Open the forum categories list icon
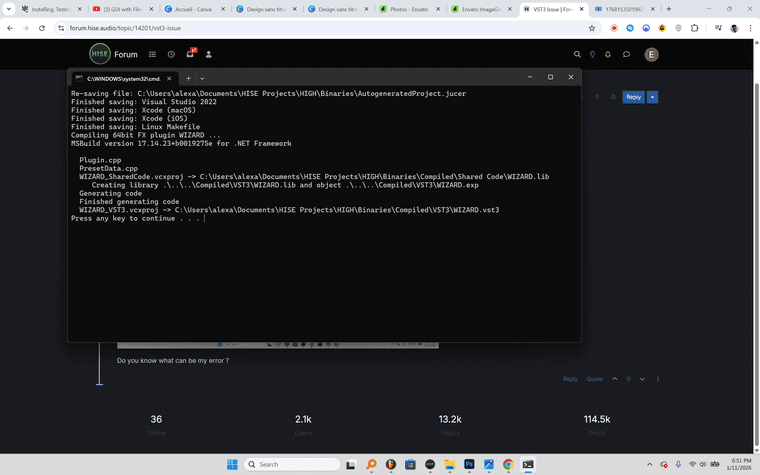The image size is (760, 475). pyautogui.click(x=152, y=54)
